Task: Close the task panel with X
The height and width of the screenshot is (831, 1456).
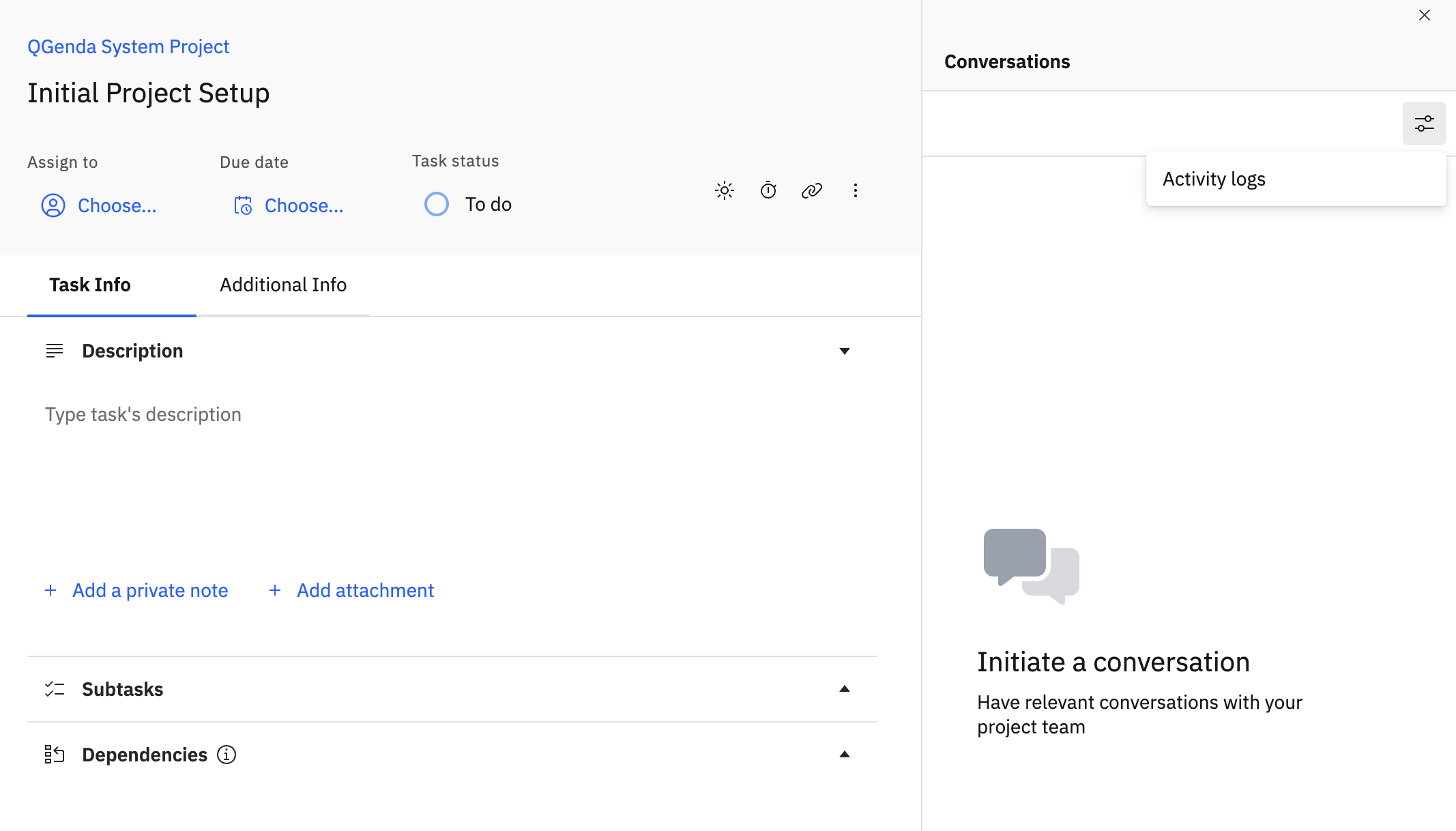Action: [1425, 15]
